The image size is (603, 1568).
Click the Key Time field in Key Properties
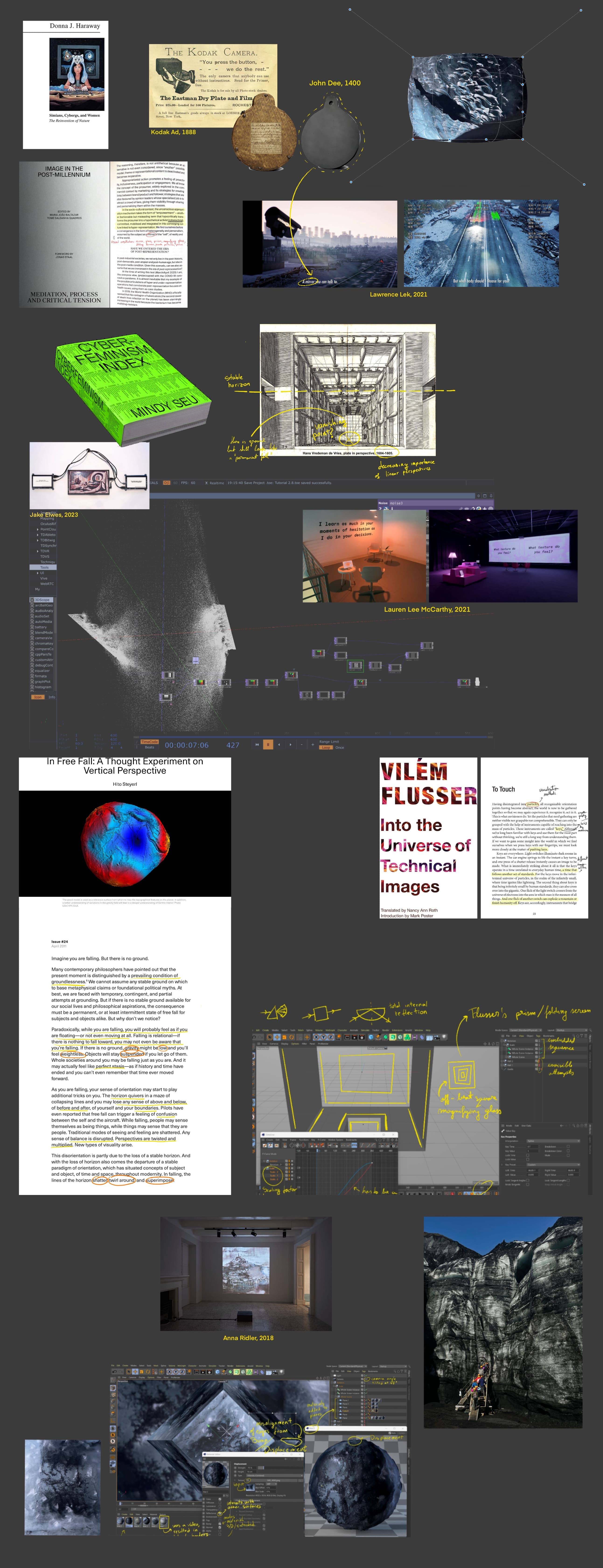point(534,1147)
